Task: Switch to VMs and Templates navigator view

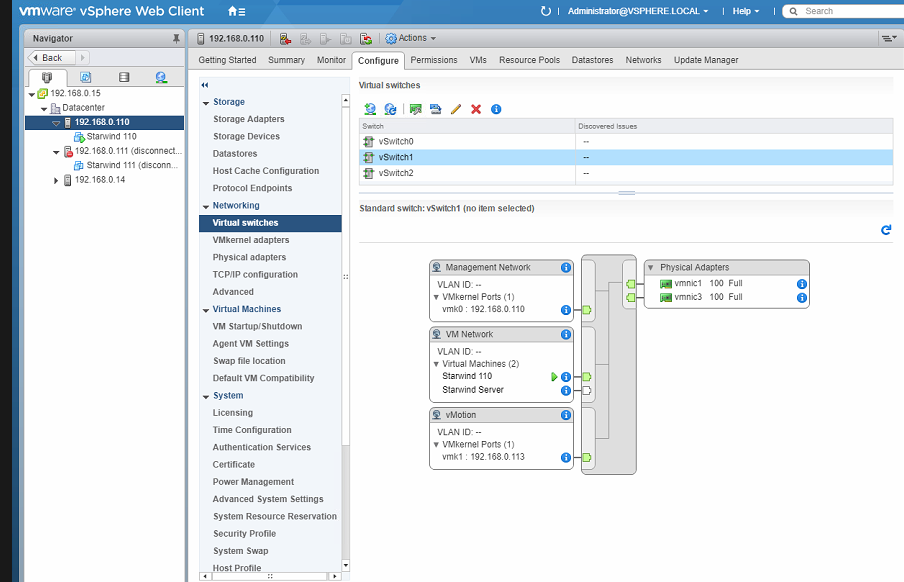Action: [85, 77]
